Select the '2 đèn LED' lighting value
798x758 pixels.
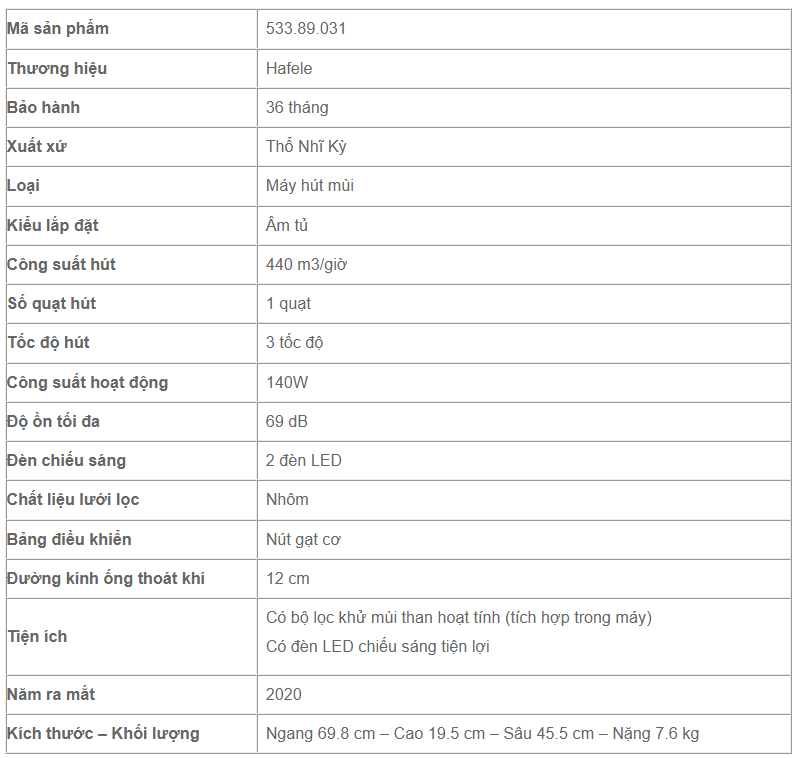click(303, 461)
